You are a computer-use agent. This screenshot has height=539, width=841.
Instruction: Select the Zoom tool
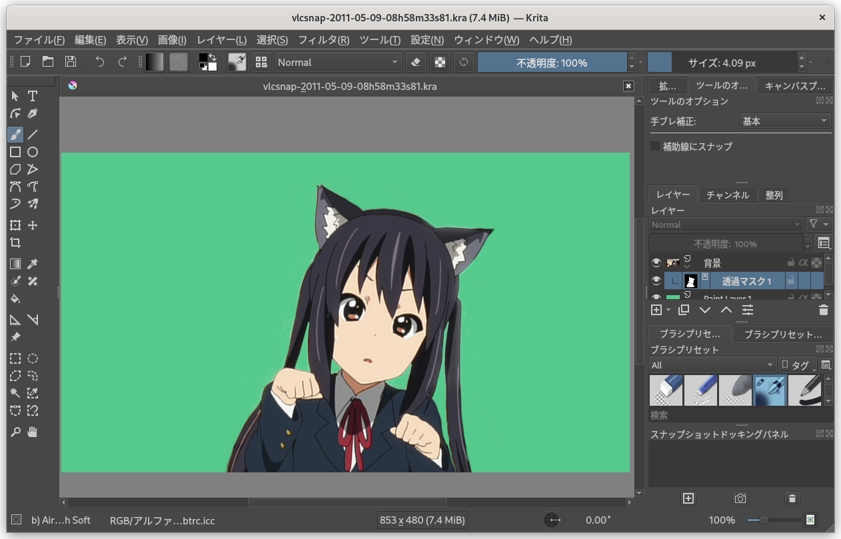(16, 432)
